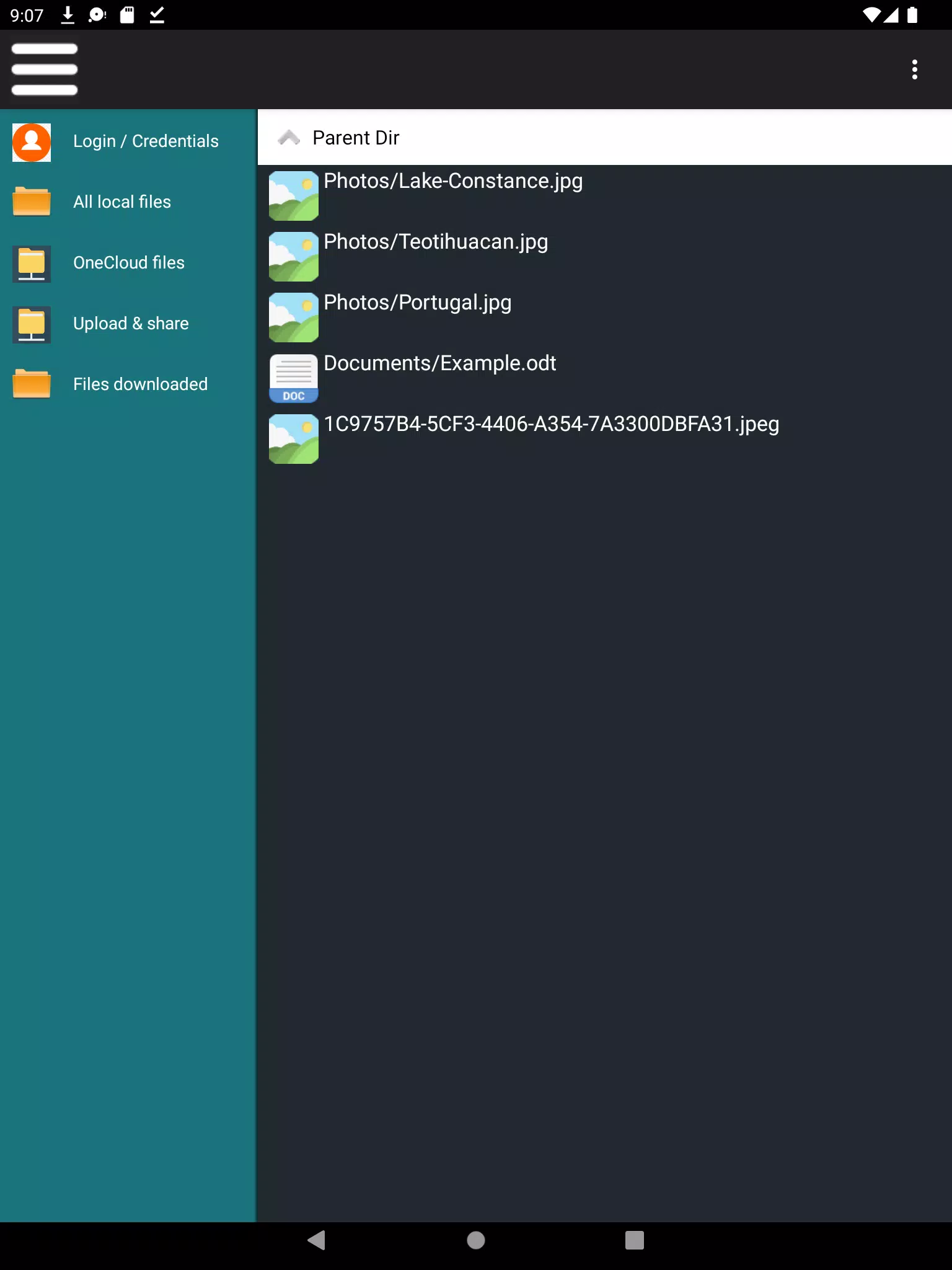Click the DOC icon for Example.odt

point(294,378)
